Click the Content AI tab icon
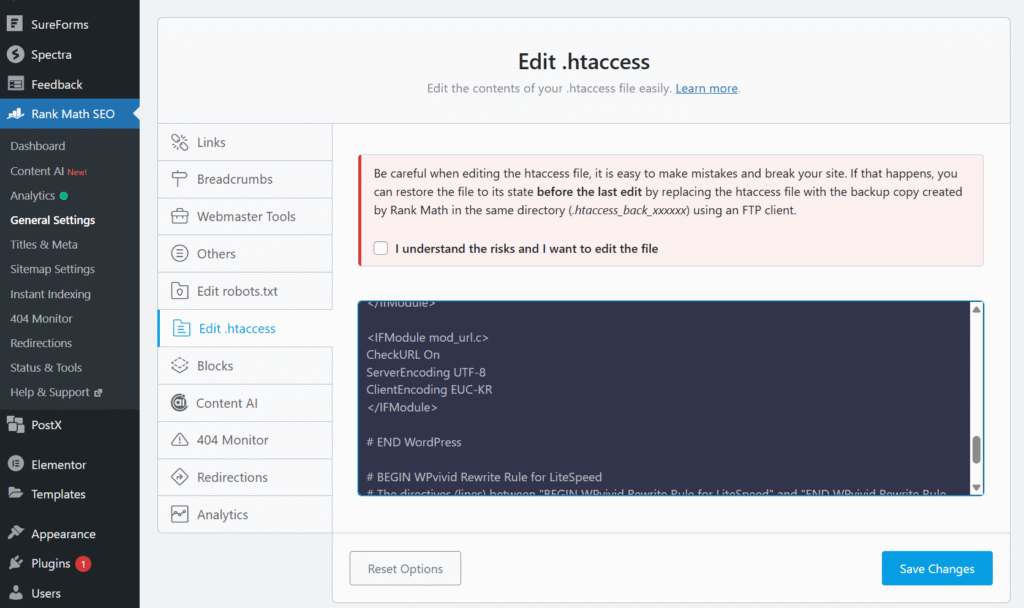1024x608 pixels. click(x=179, y=402)
